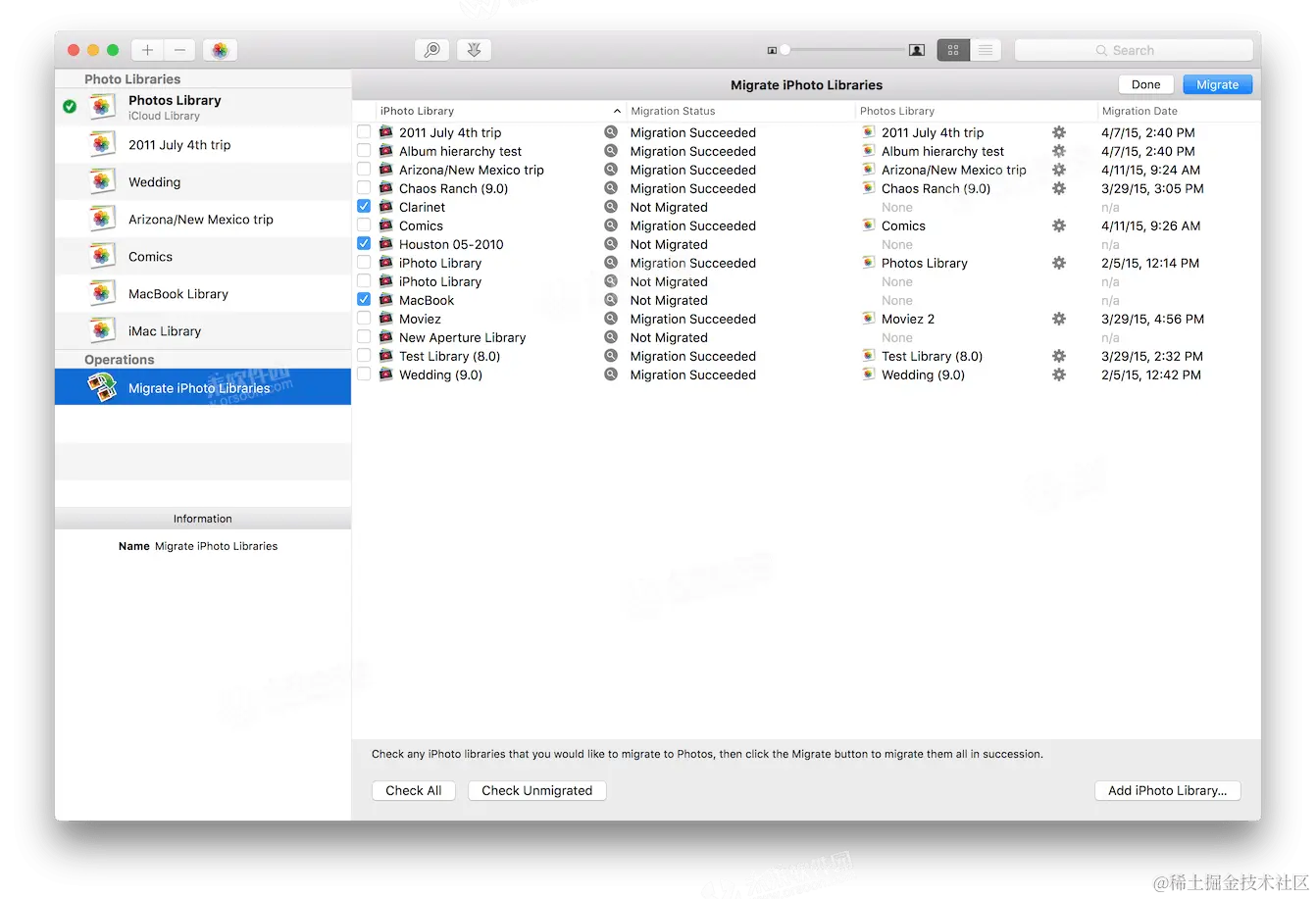Click the Done button
Image resolution: width=1316 pixels, height=899 pixels.
pyautogui.click(x=1145, y=84)
